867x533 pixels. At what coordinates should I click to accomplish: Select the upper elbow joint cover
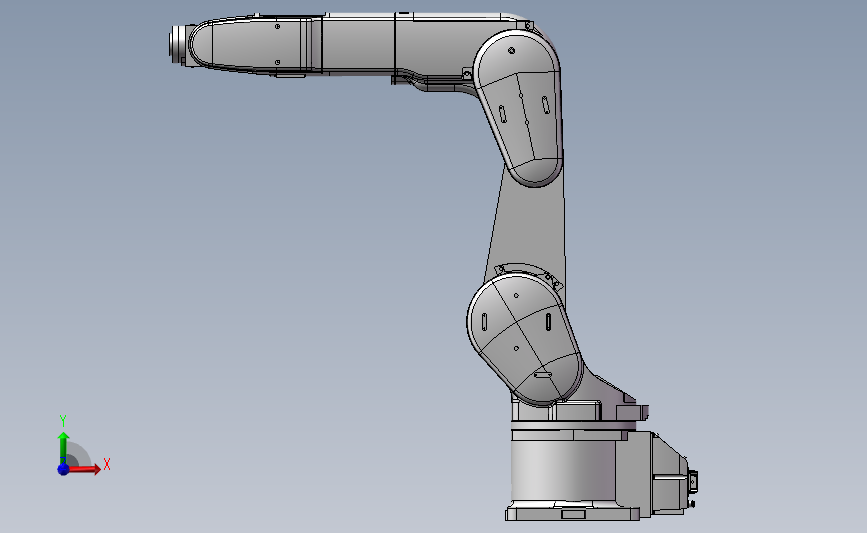[520, 108]
